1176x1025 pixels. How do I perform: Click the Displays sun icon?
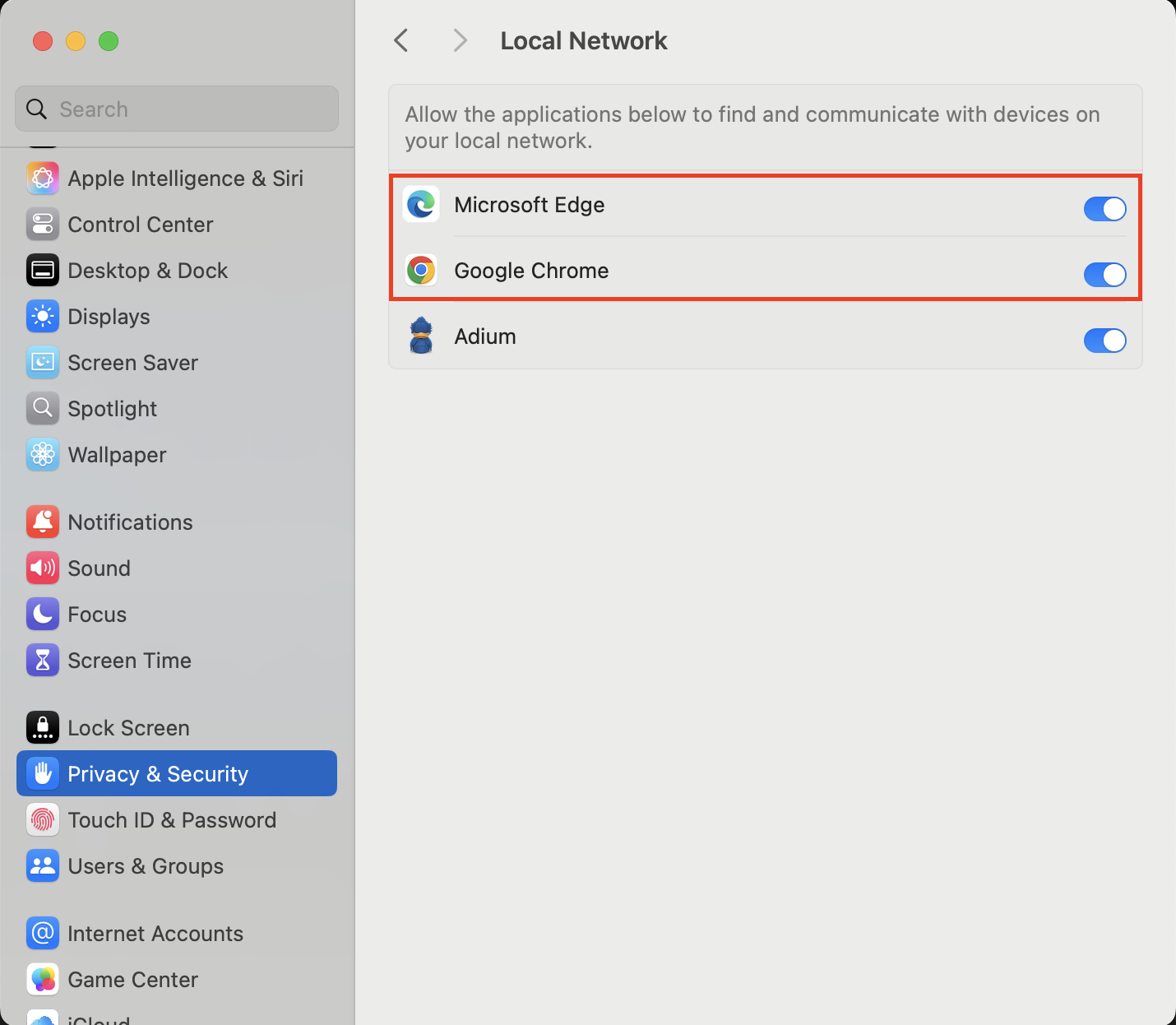tap(43, 317)
